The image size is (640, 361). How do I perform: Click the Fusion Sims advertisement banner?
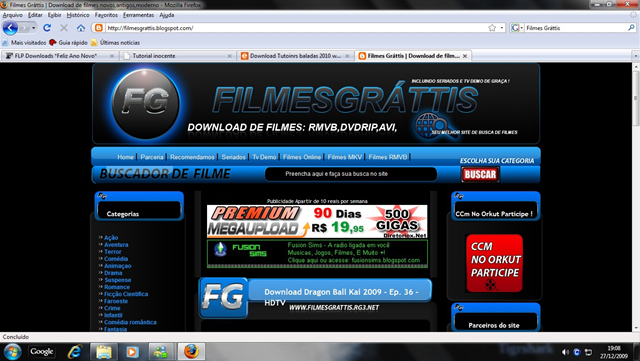[317, 254]
